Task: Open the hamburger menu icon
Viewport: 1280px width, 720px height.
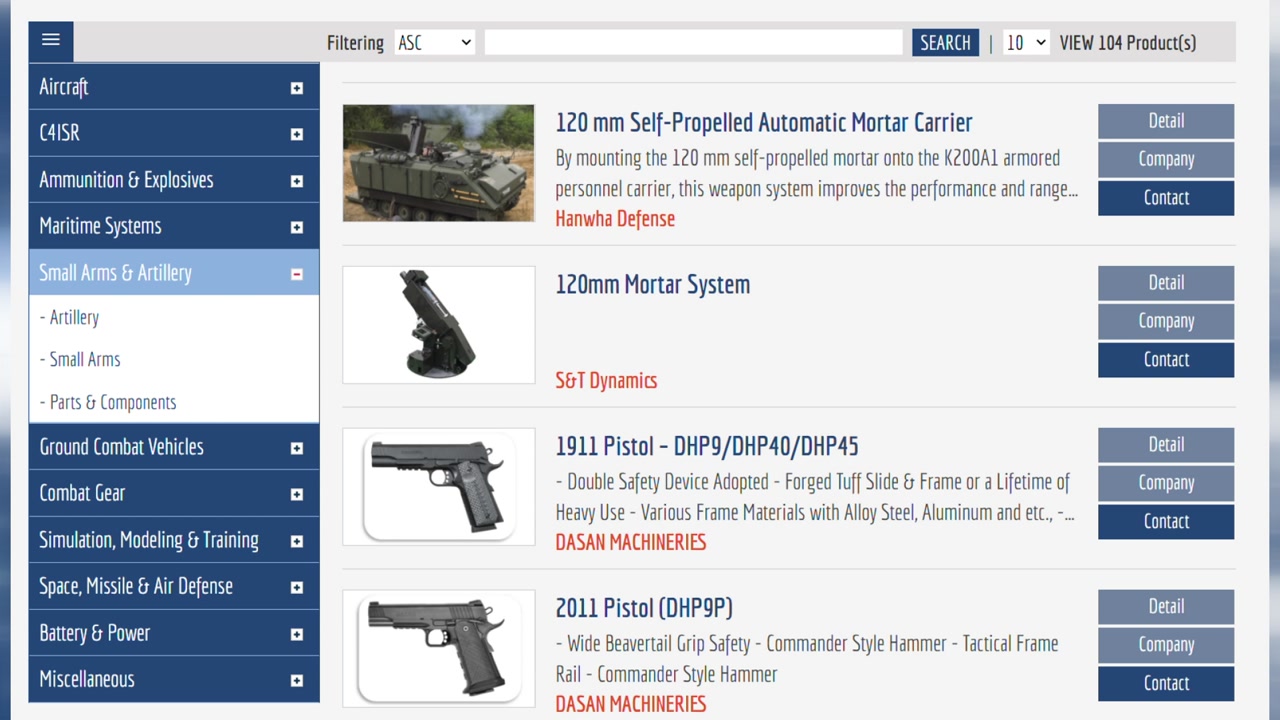Action: tap(51, 41)
